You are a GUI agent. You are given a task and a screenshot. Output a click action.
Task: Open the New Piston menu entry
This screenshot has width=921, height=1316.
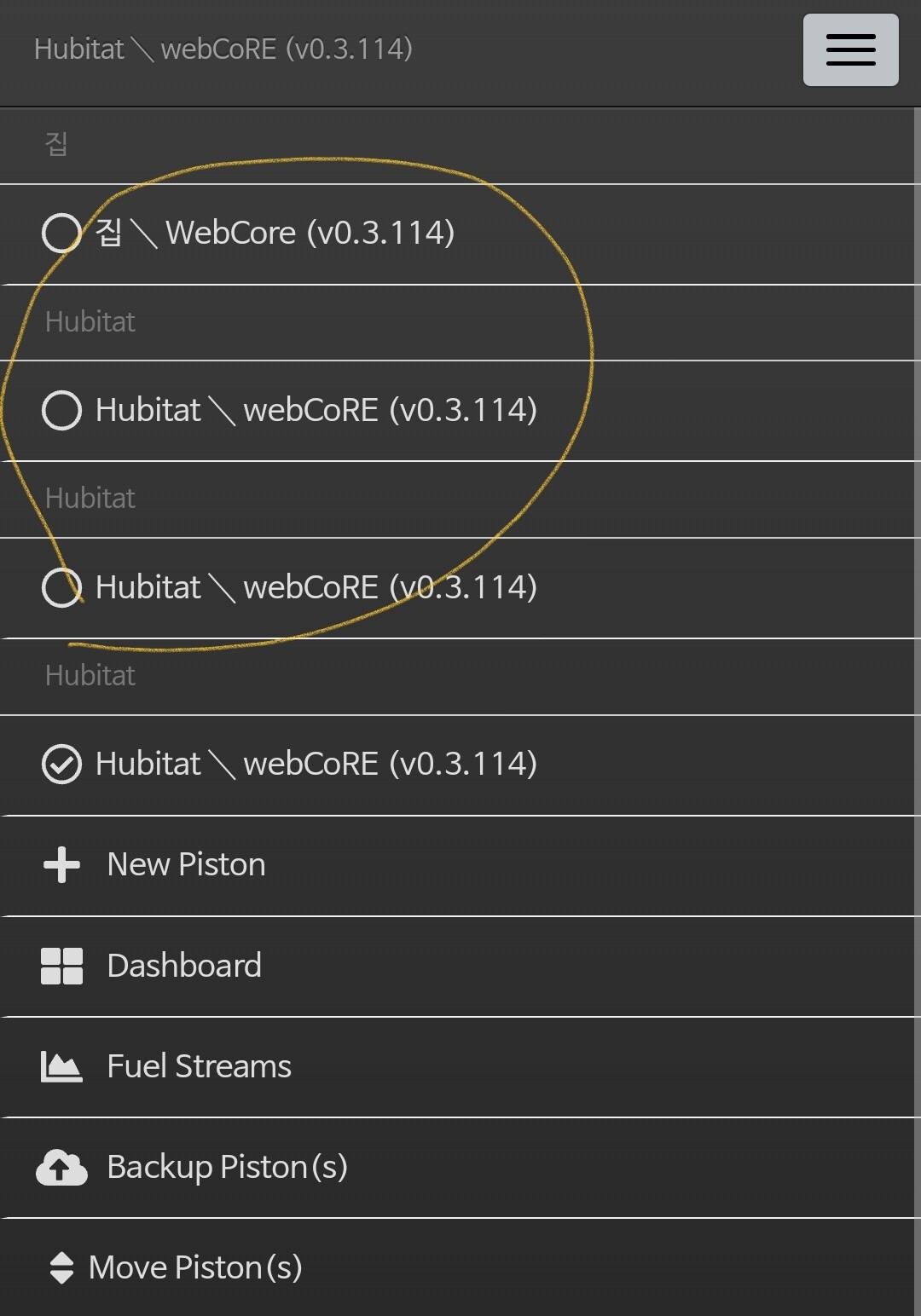185,864
